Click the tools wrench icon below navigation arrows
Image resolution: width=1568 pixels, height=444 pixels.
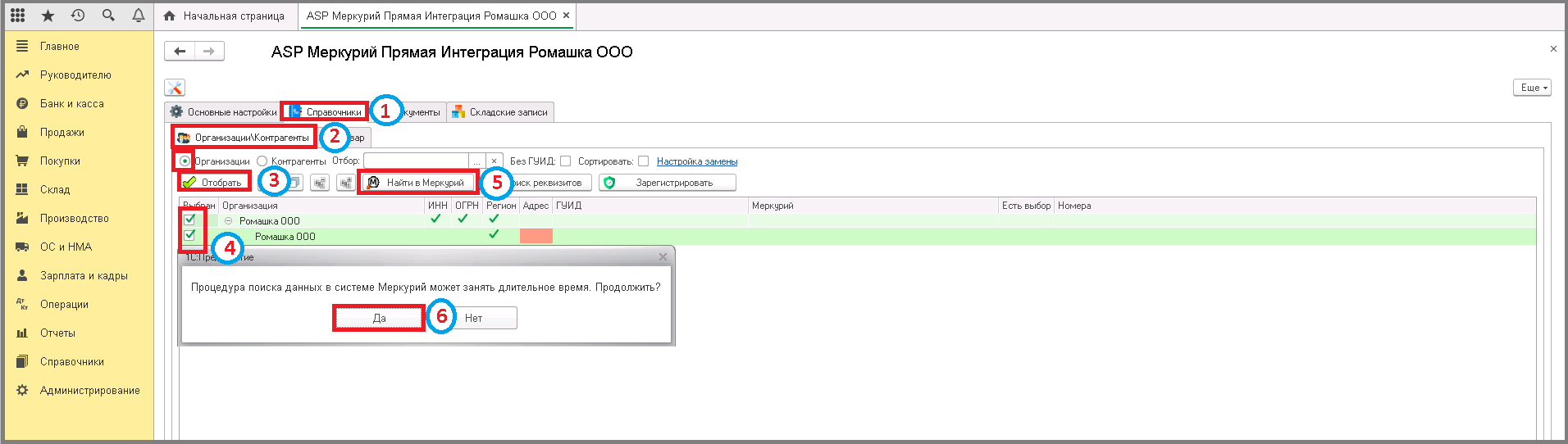tap(175, 88)
